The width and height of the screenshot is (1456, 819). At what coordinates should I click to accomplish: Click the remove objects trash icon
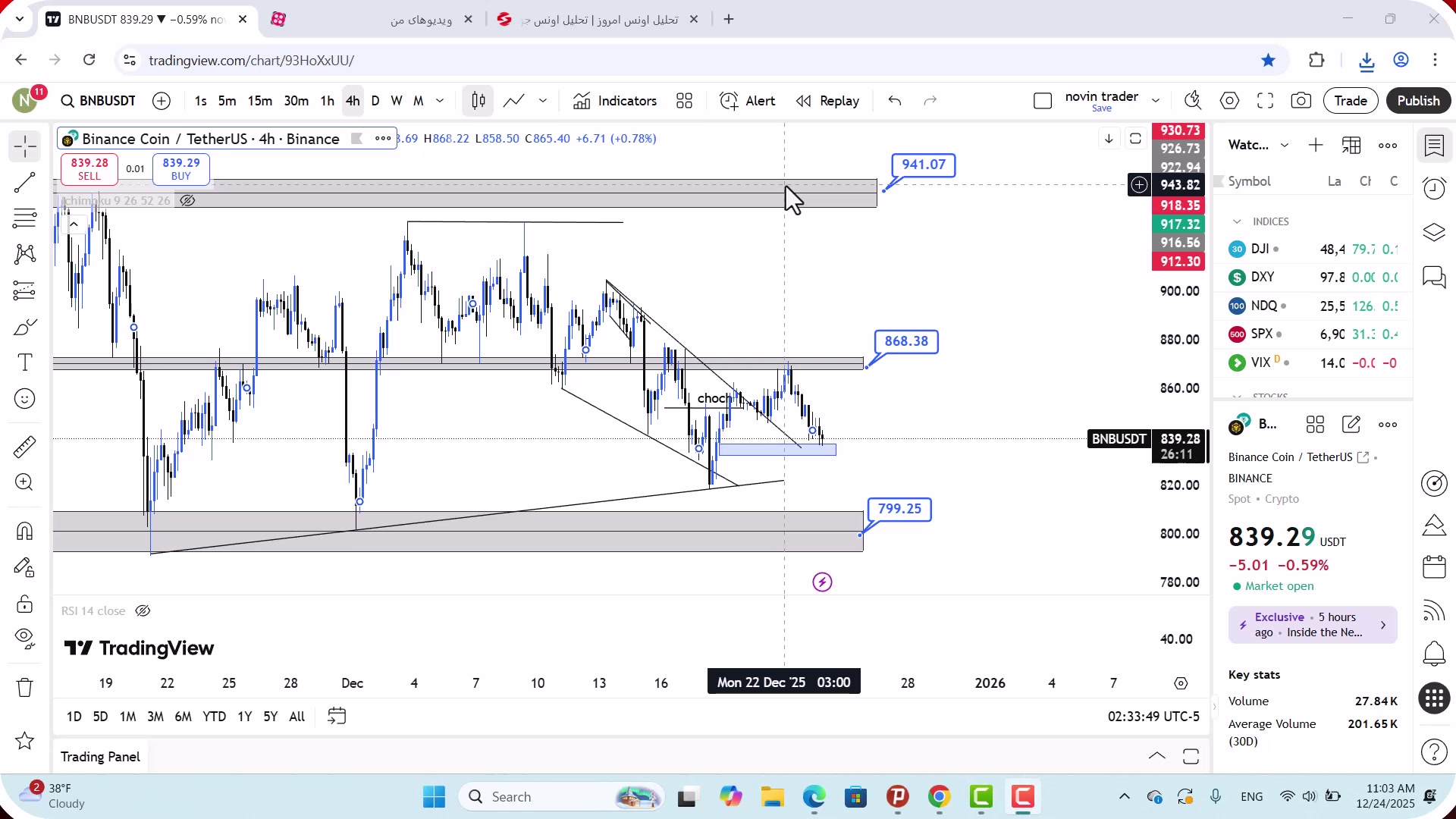pyautogui.click(x=25, y=688)
